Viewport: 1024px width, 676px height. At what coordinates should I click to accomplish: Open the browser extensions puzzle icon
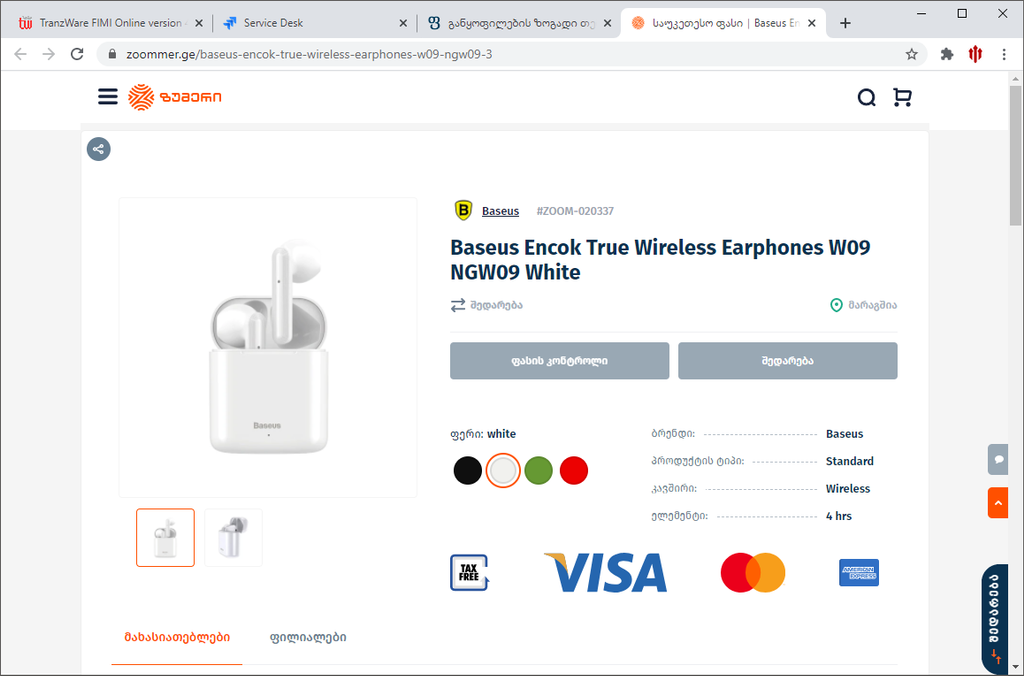coord(947,54)
